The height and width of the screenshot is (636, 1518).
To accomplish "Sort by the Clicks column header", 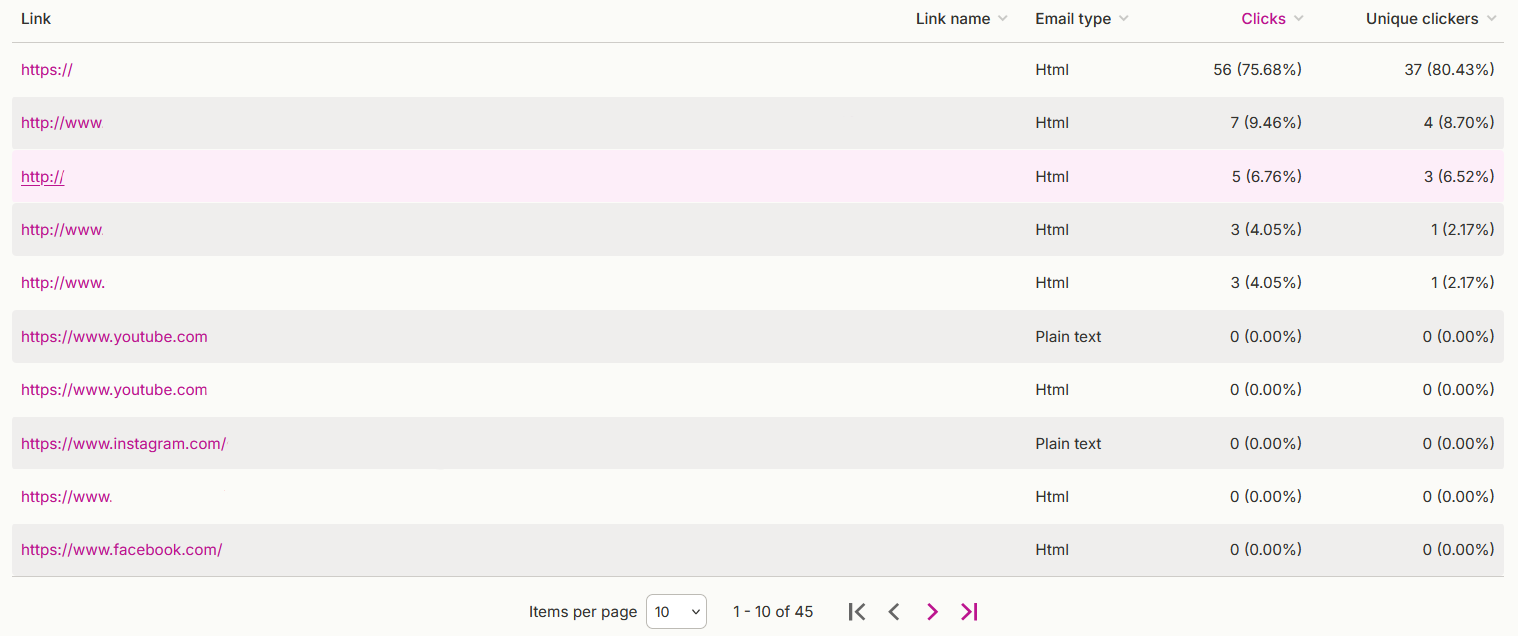I will click(1272, 19).
